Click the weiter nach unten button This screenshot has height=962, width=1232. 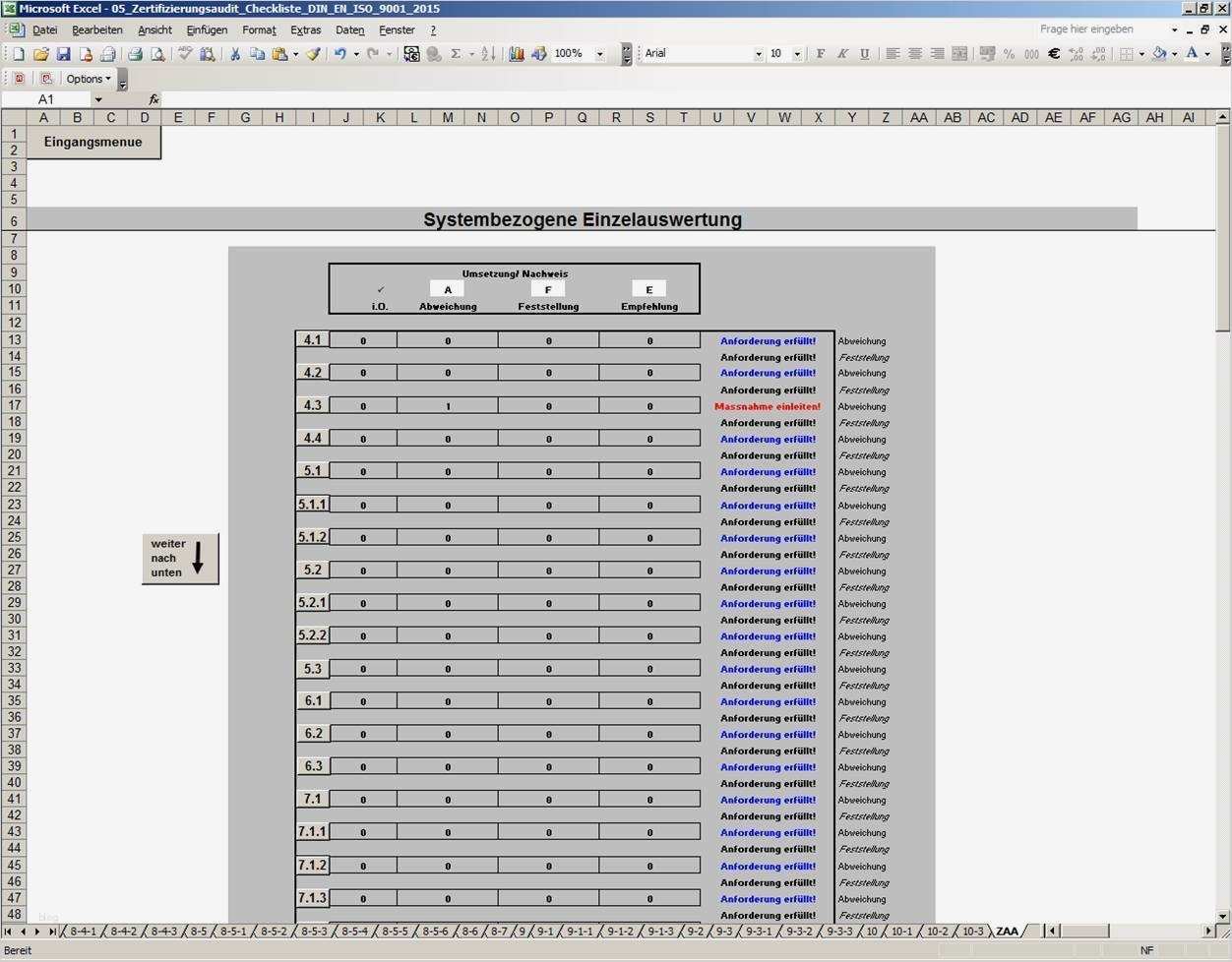[179, 558]
